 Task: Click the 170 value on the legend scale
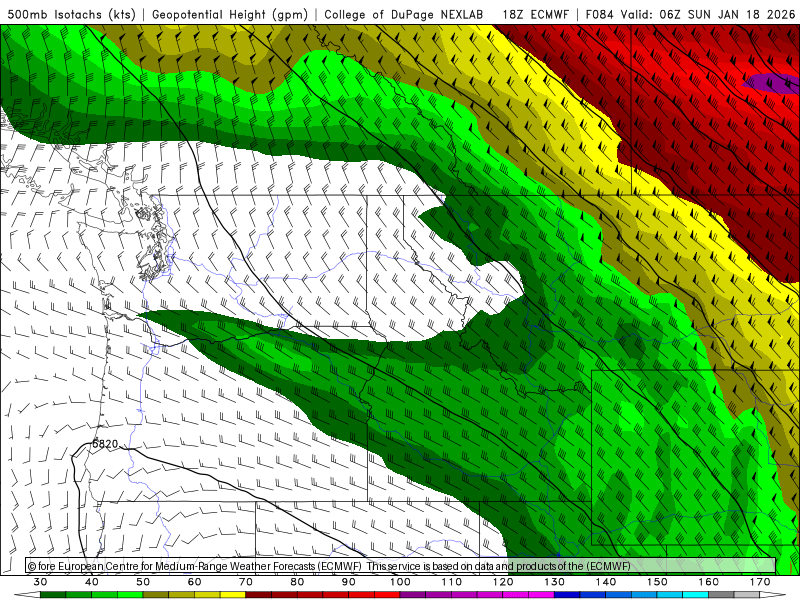760,582
